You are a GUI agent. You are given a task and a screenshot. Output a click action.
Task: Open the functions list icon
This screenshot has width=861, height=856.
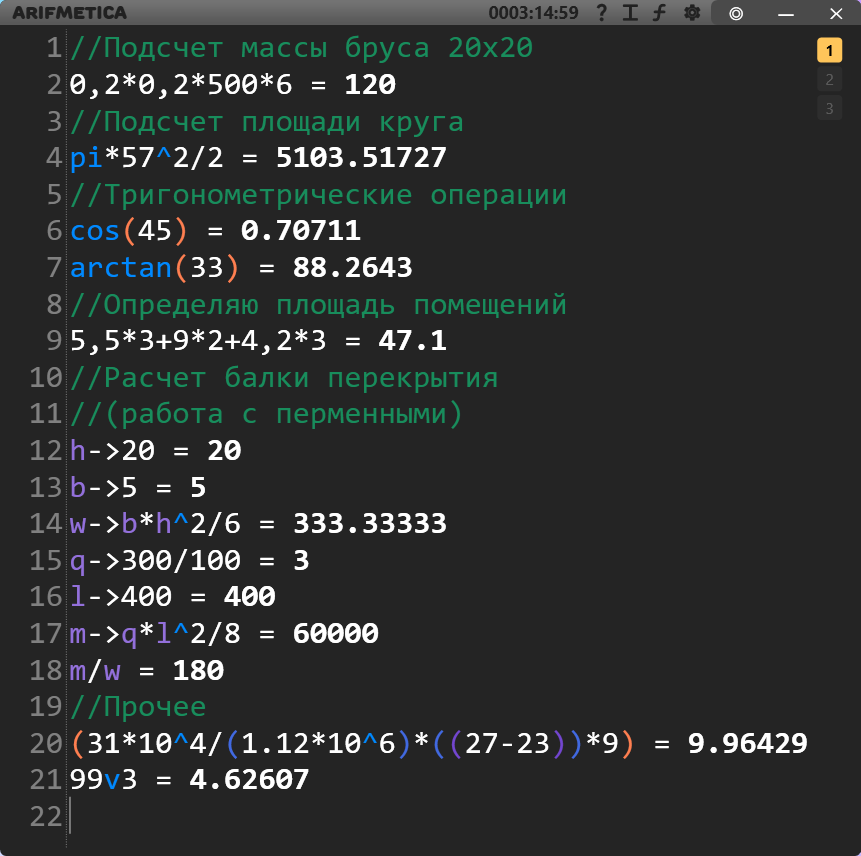point(659,13)
